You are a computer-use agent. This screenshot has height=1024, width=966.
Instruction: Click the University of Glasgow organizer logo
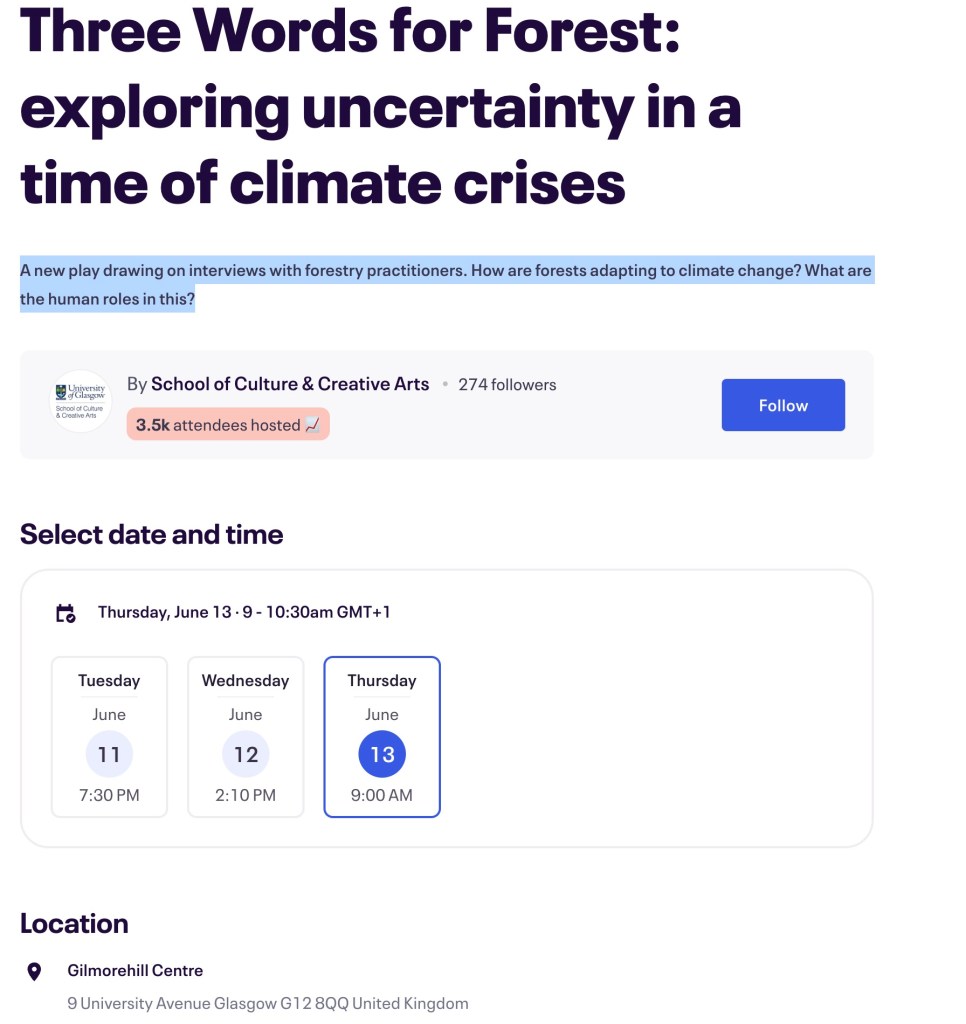pos(81,402)
